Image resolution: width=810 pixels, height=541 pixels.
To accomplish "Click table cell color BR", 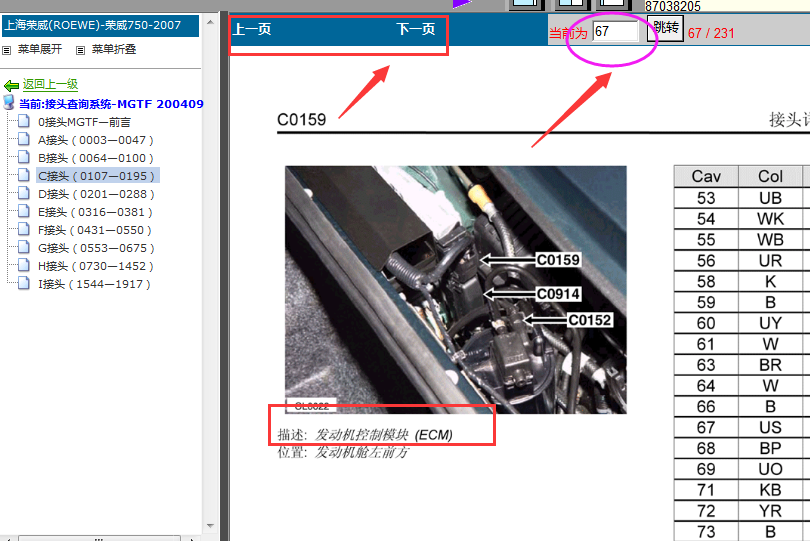I will pyautogui.click(x=770, y=365).
